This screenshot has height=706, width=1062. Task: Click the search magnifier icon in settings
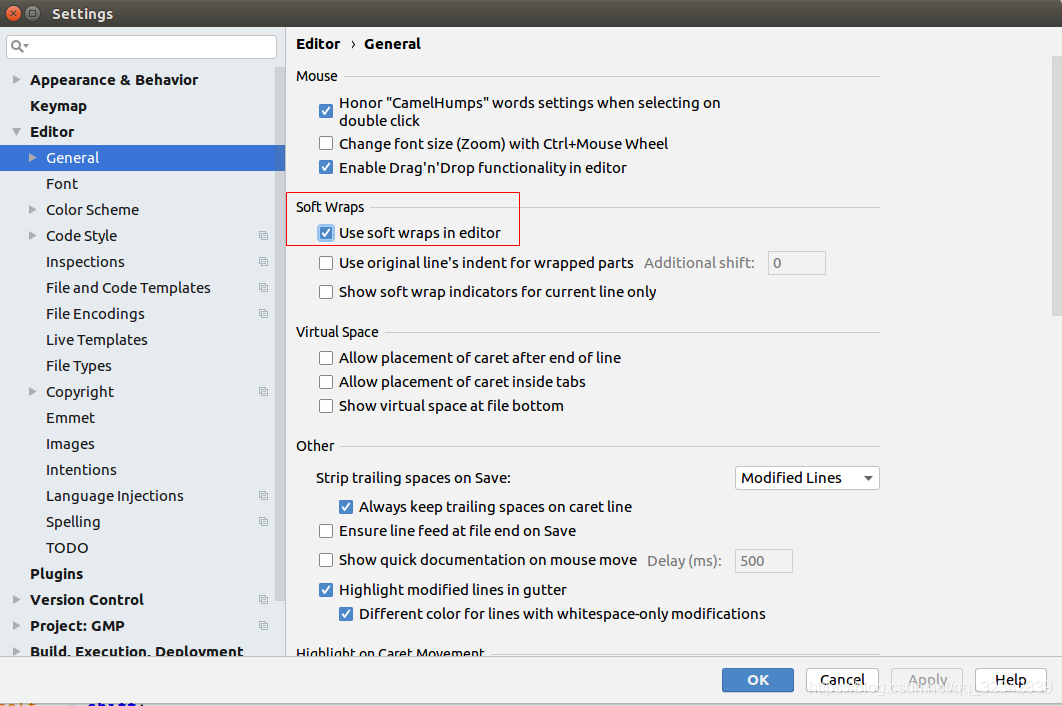[18, 46]
